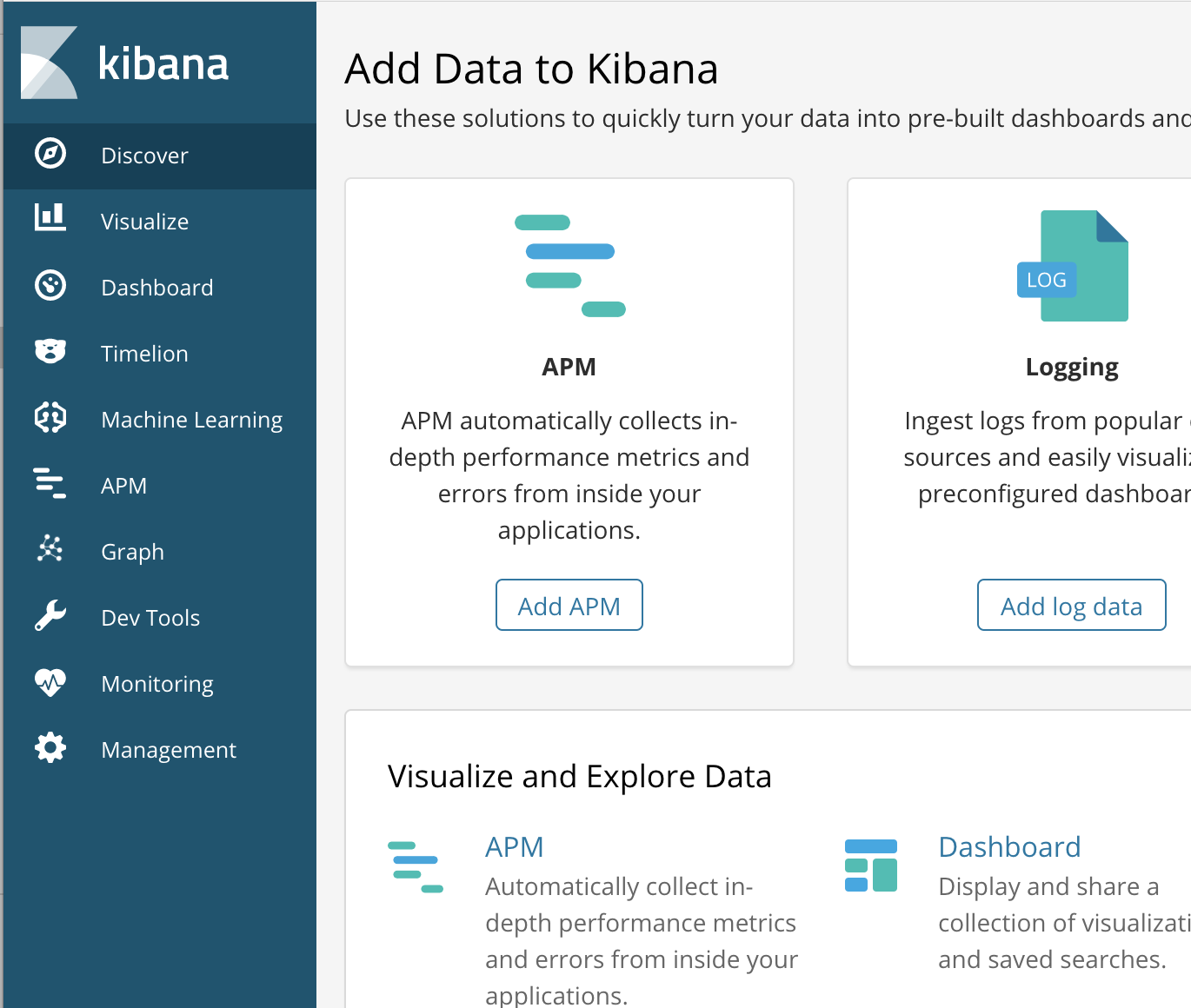Open Discover via its compass icon
Screen dimensions: 1191x1008
pos(50,154)
